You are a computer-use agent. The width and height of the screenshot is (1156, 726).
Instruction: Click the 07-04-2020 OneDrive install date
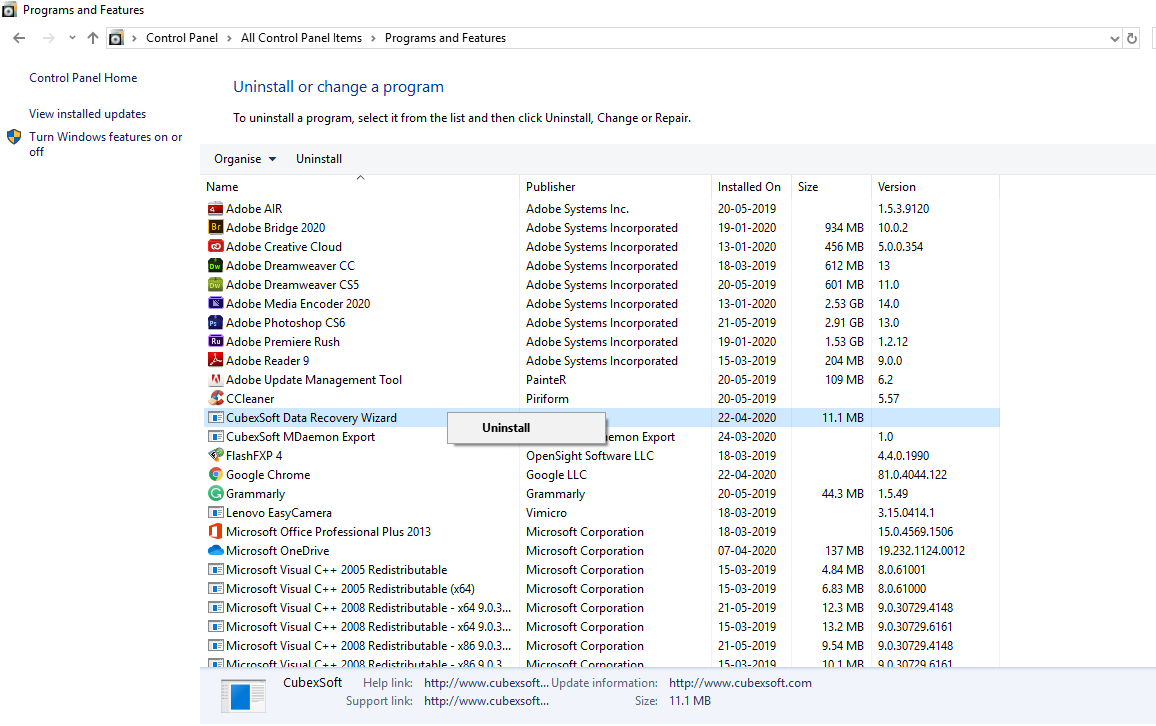pyautogui.click(x=747, y=551)
